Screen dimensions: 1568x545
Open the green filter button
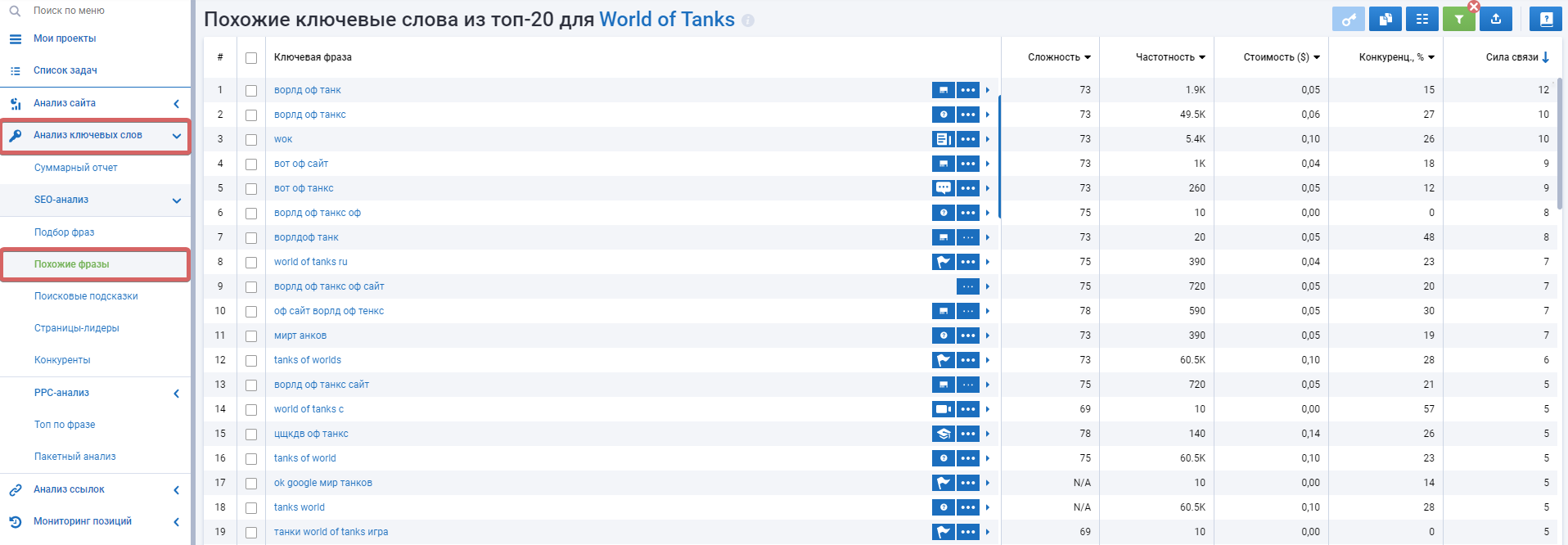click(1458, 19)
